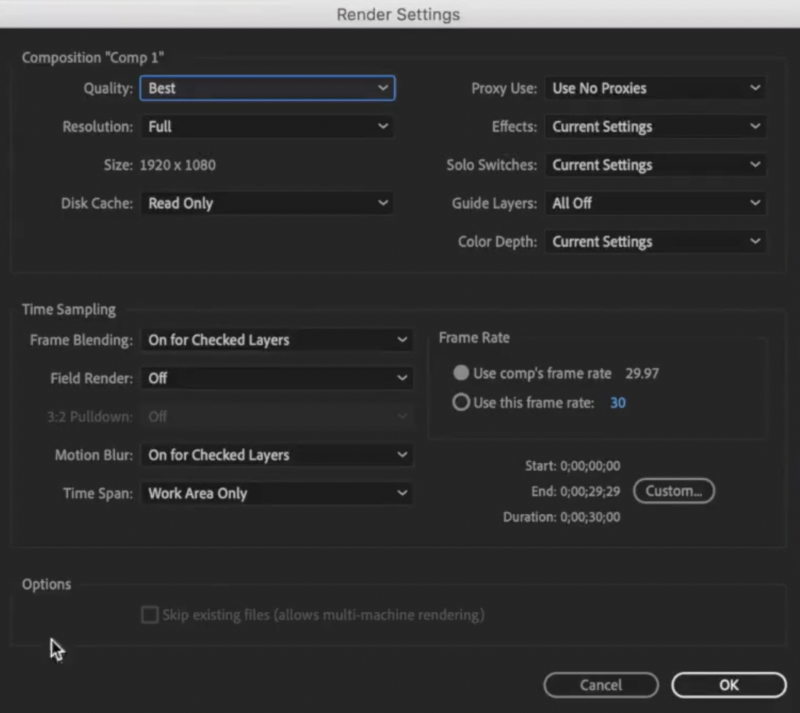Open the Resolution dropdown set to Full
Image resolution: width=800 pixels, height=713 pixels.
pos(266,126)
